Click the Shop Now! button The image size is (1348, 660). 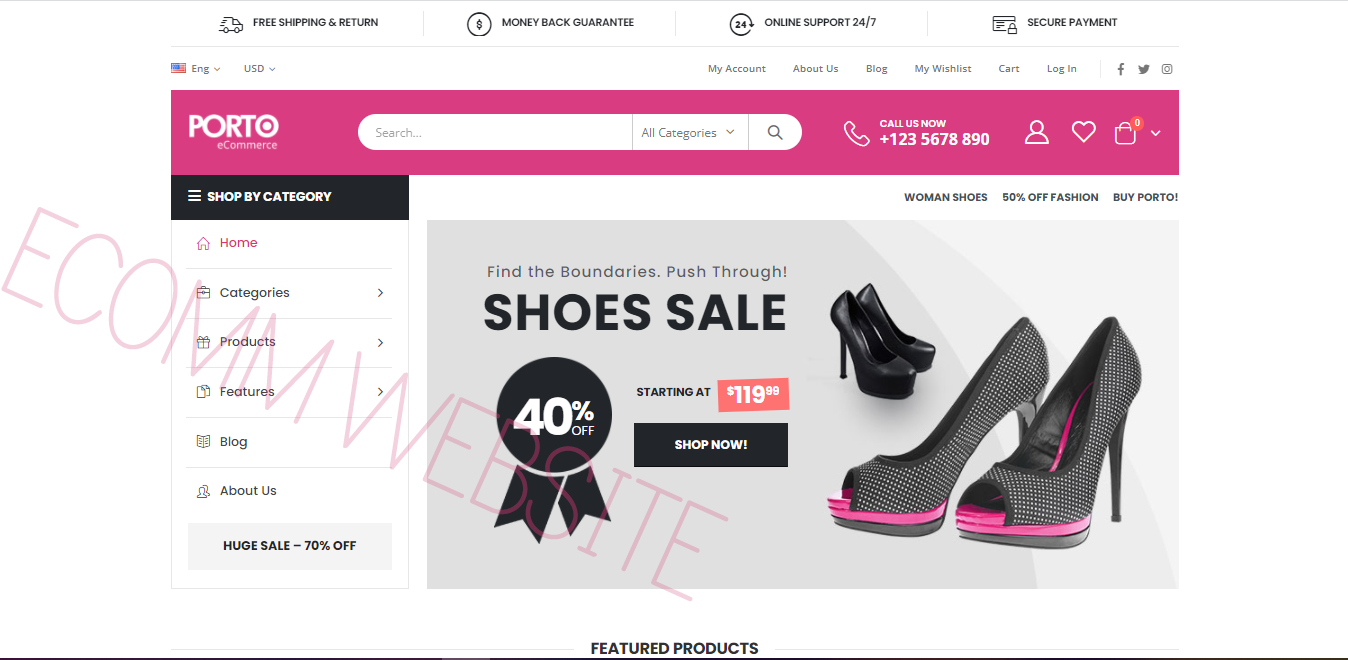pyautogui.click(x=711, y=445)
